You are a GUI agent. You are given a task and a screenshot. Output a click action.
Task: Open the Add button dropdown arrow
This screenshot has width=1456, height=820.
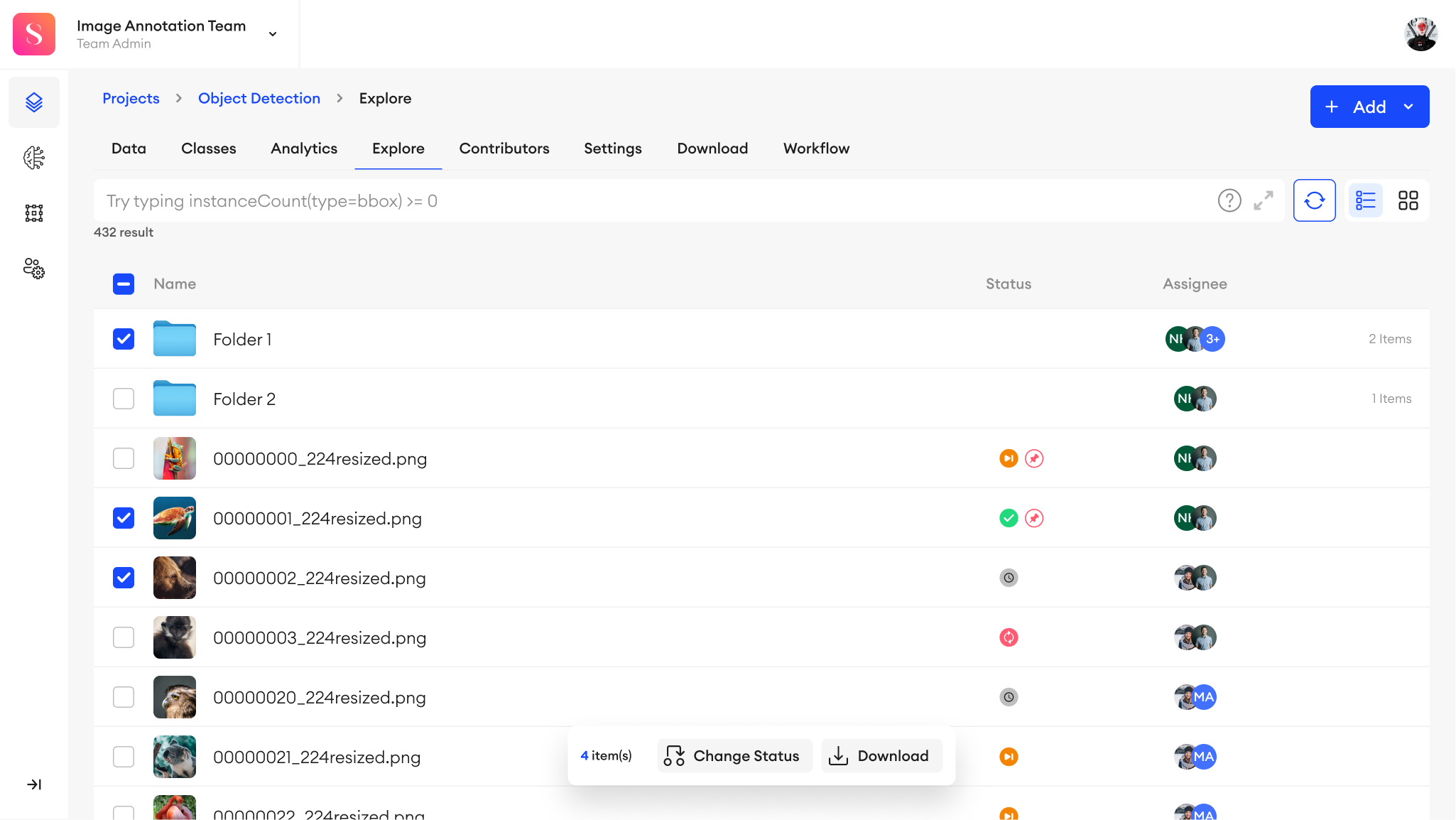1408,107
